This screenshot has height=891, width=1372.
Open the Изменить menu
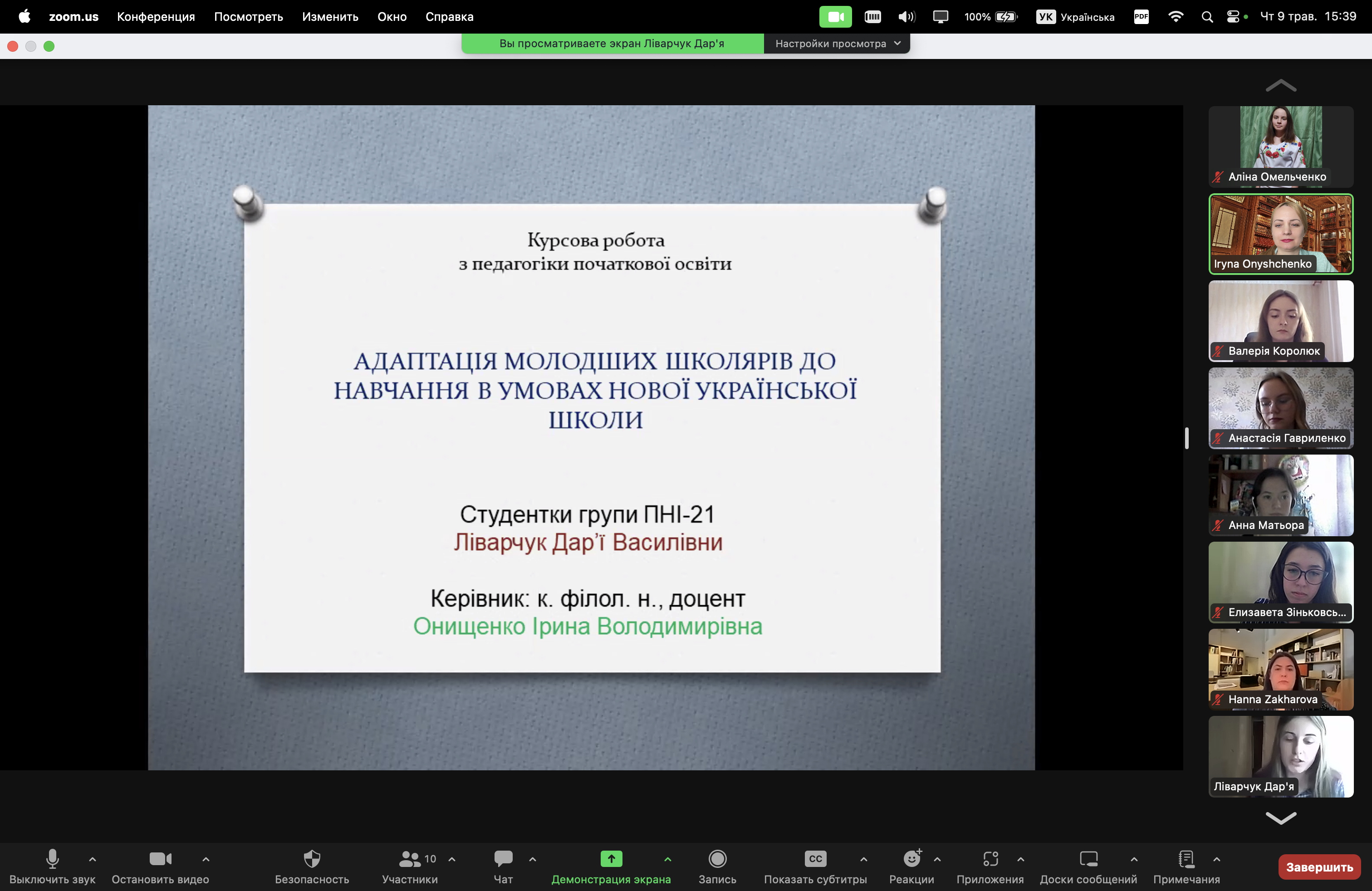(x=330, y=16)
